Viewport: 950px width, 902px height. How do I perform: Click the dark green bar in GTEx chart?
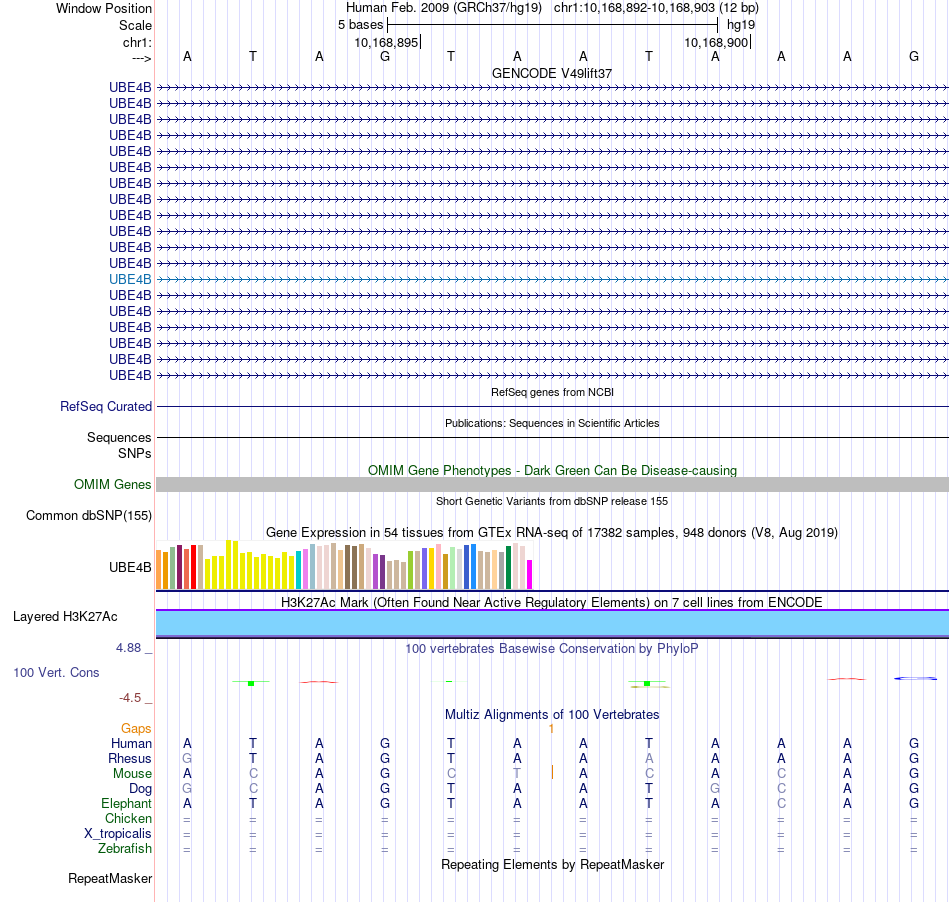coord(508,568)
